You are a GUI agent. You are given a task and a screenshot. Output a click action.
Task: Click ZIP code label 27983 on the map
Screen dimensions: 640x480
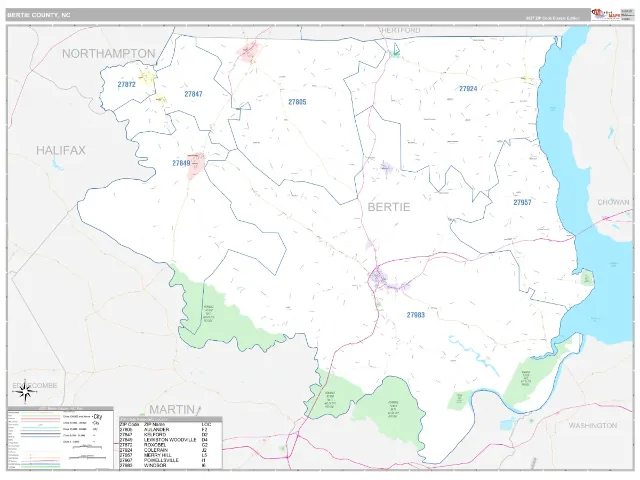416,315
